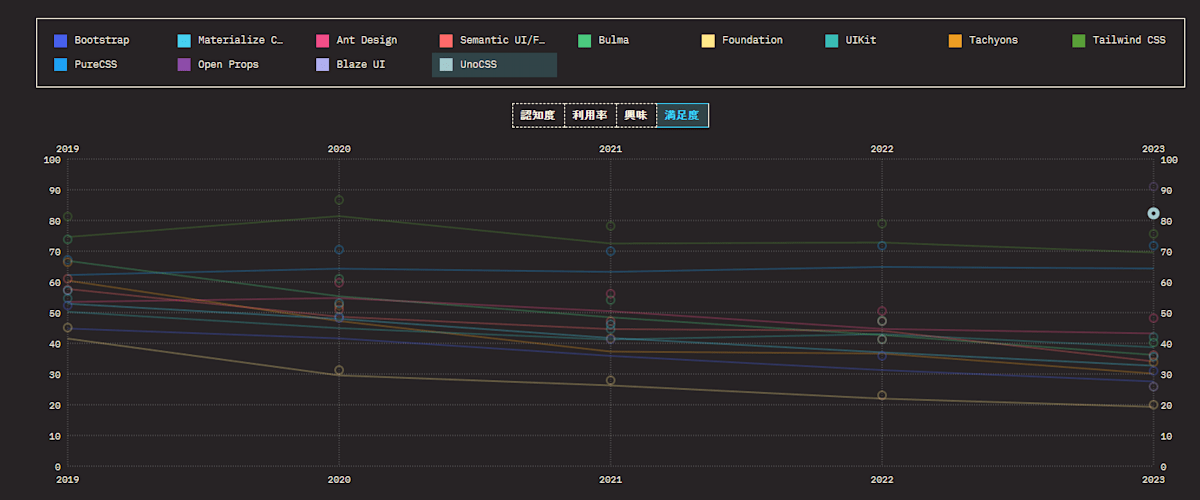1200x500 pixels.
Task: Highlight the Foundation legend label
Action: tap(753, 41)
